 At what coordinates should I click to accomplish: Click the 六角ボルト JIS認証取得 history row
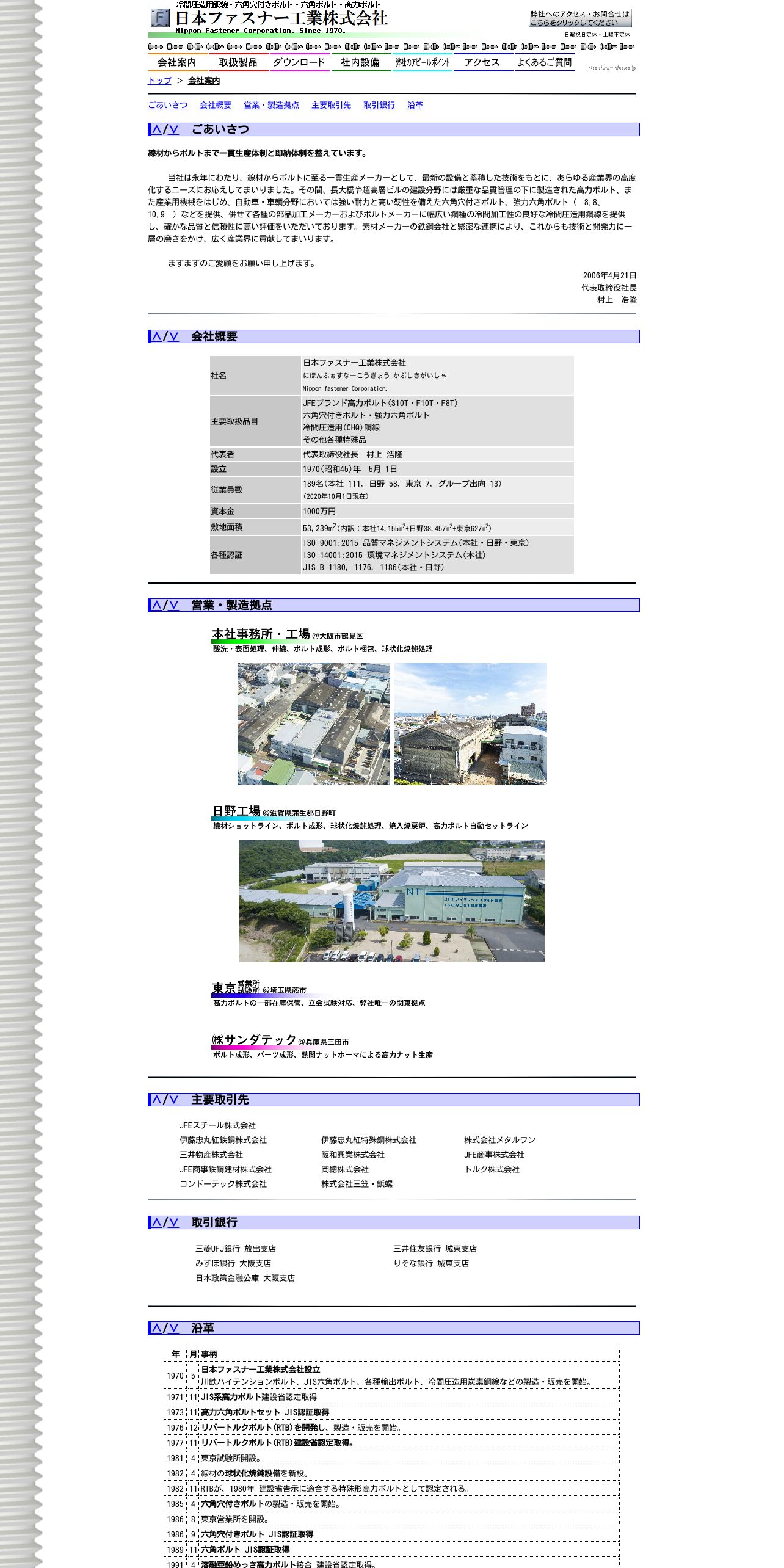(391, 1549)
